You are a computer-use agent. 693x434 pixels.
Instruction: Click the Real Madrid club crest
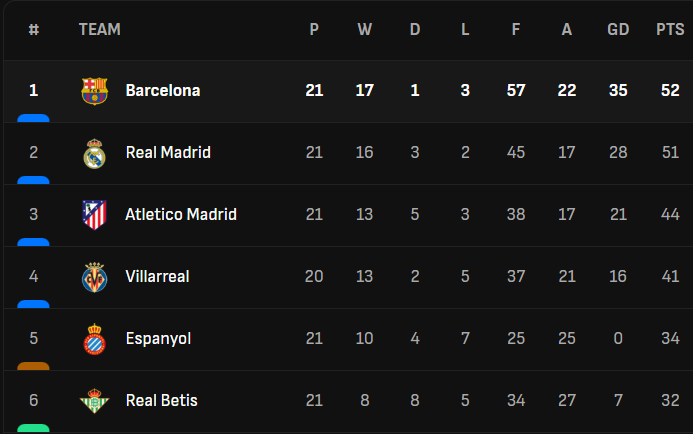94,153
